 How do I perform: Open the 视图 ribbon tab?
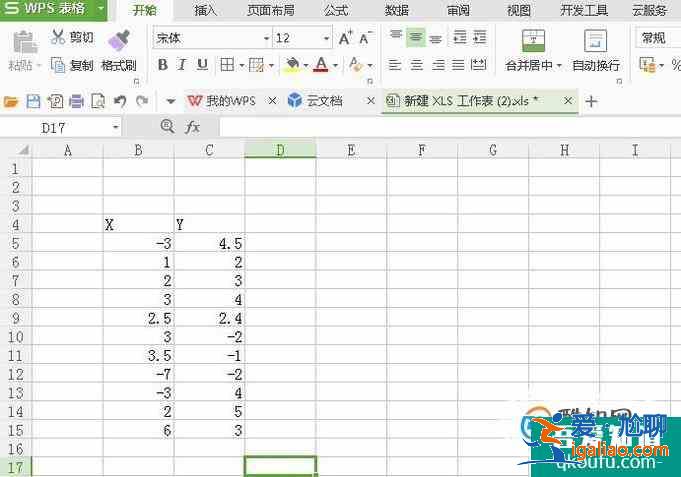(519, 10)
